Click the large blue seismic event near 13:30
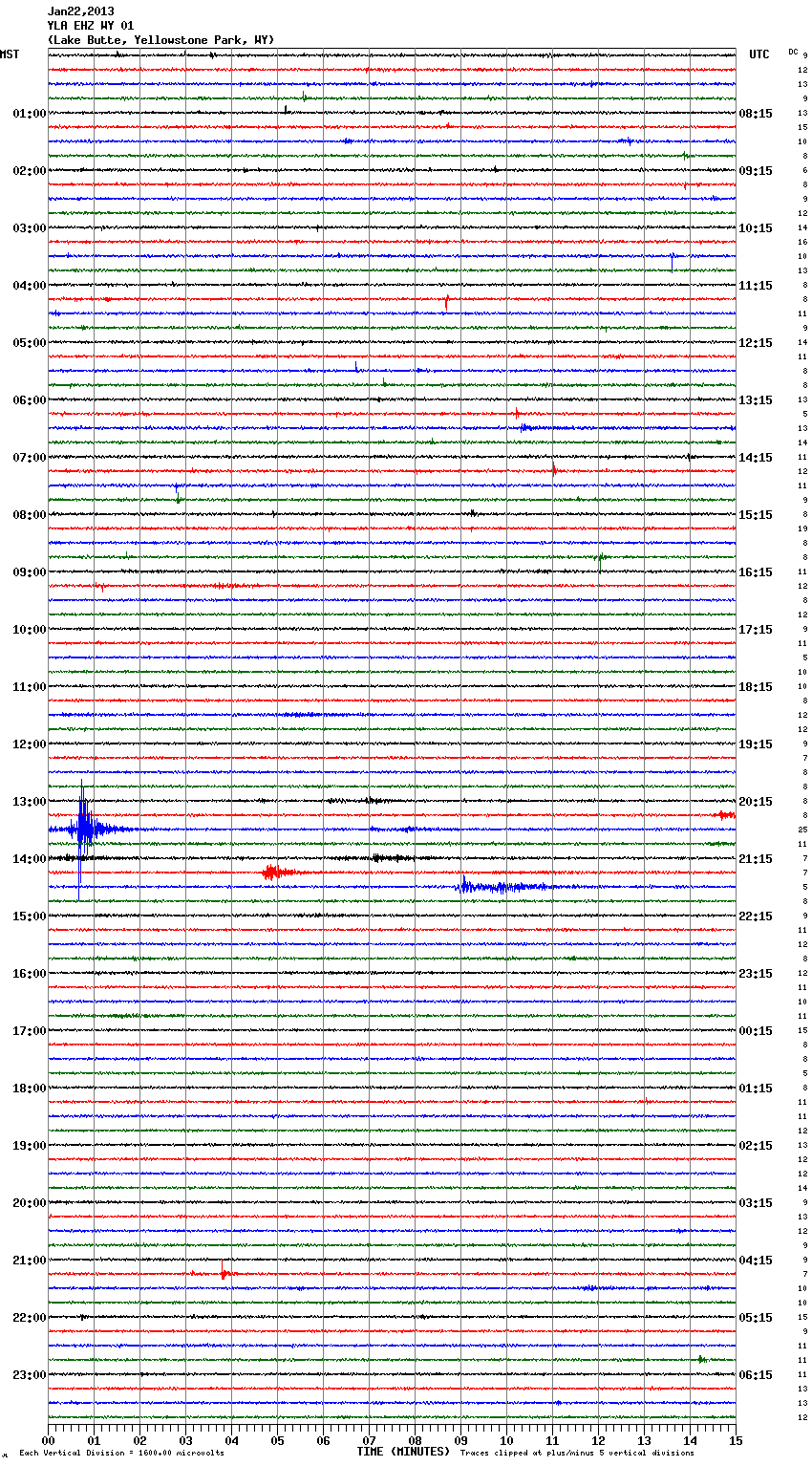This screenshot has height=1466, width=812. click(84, 830)
